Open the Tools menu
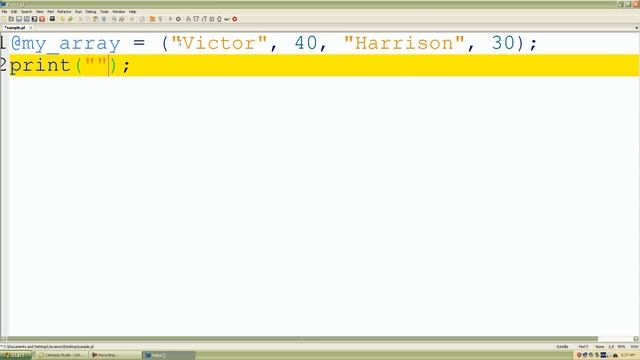Viewport: 640px width, 360px height. pyautogui.click(x=104, y=12)
